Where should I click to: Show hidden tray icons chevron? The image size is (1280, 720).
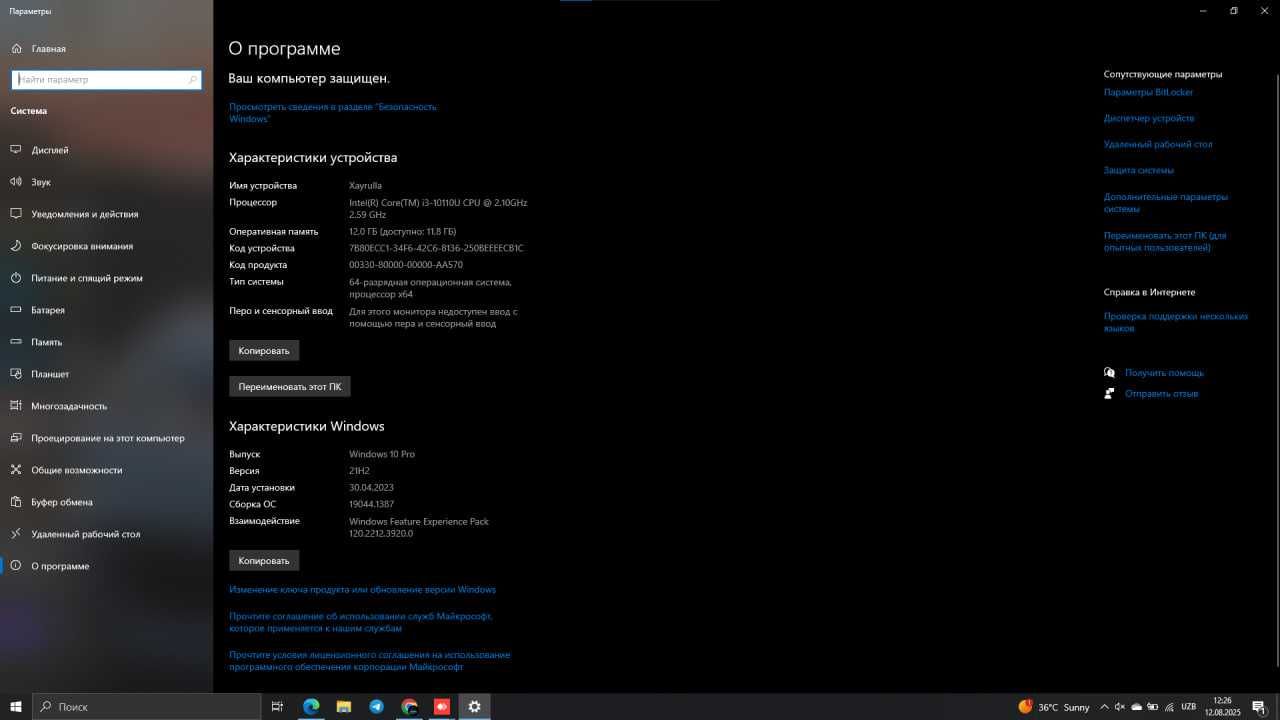[x=1104, y=707]
